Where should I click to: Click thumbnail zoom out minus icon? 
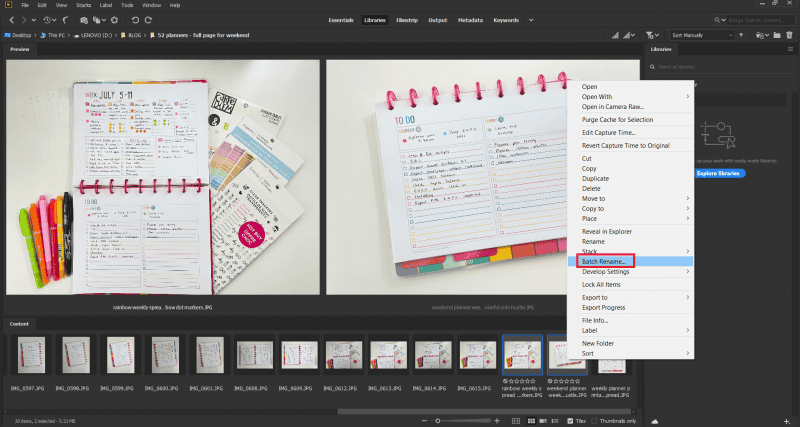click(424, 421)
